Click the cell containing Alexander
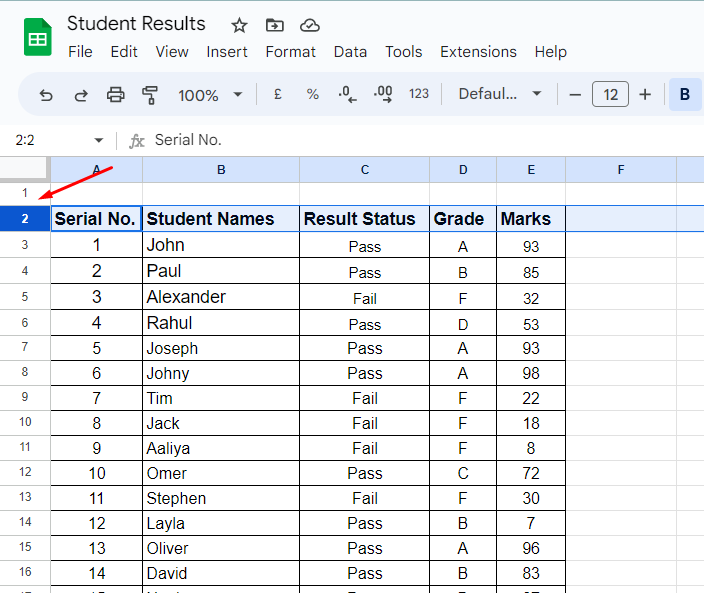The width and height of the screenshot is (704, 593). click(221, 297)
